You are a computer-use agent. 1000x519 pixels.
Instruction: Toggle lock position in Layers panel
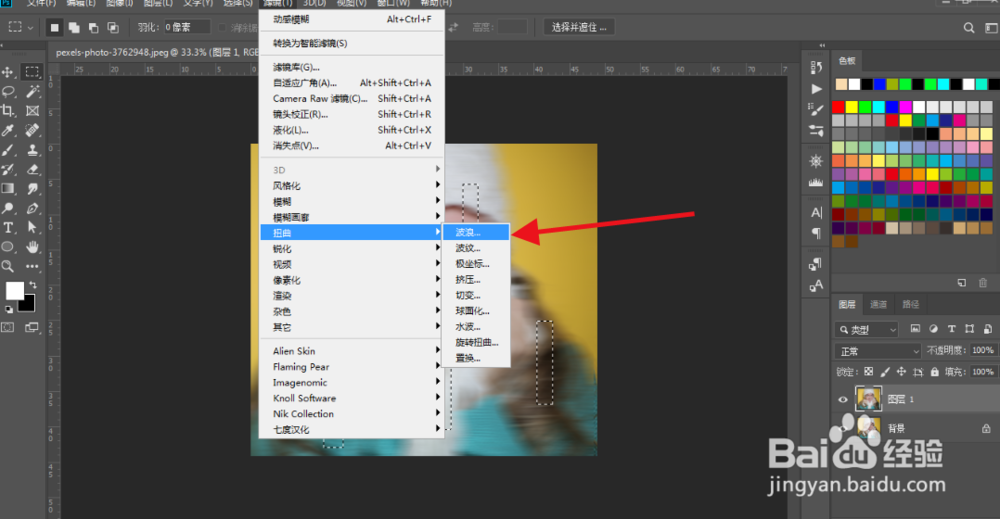click(x=901, y=372)
